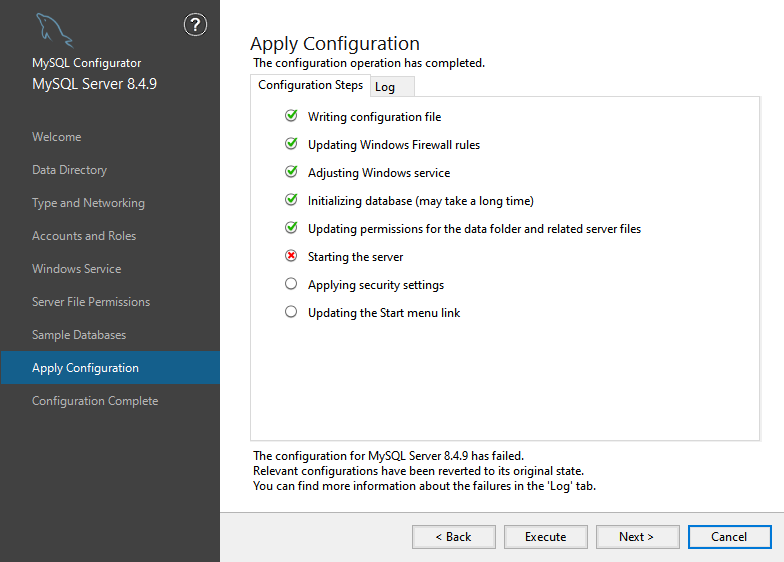Click the circle beside Applying security settings
The image size is (784, 562).
coord(291,284)
